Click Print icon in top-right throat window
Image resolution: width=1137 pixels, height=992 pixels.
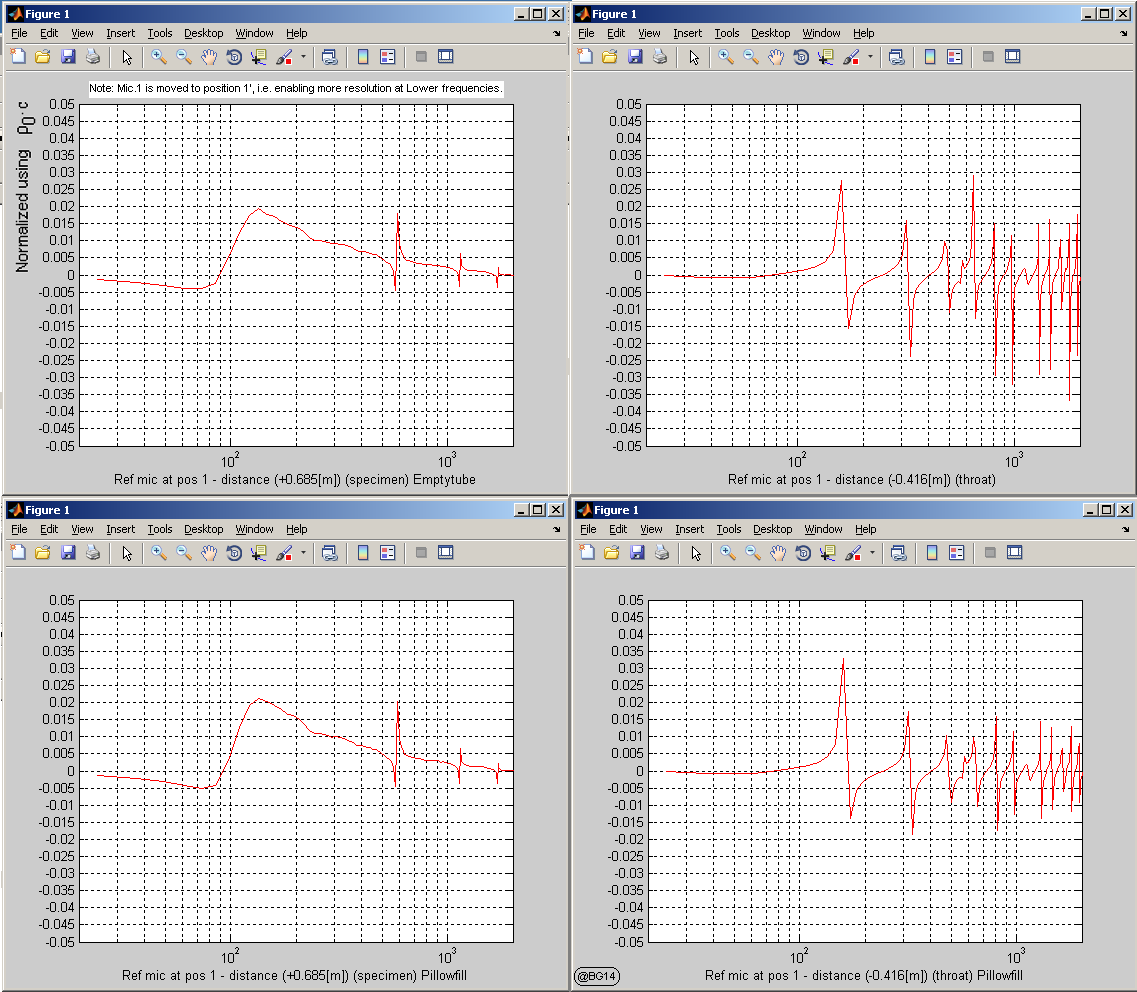pos(660,57)
